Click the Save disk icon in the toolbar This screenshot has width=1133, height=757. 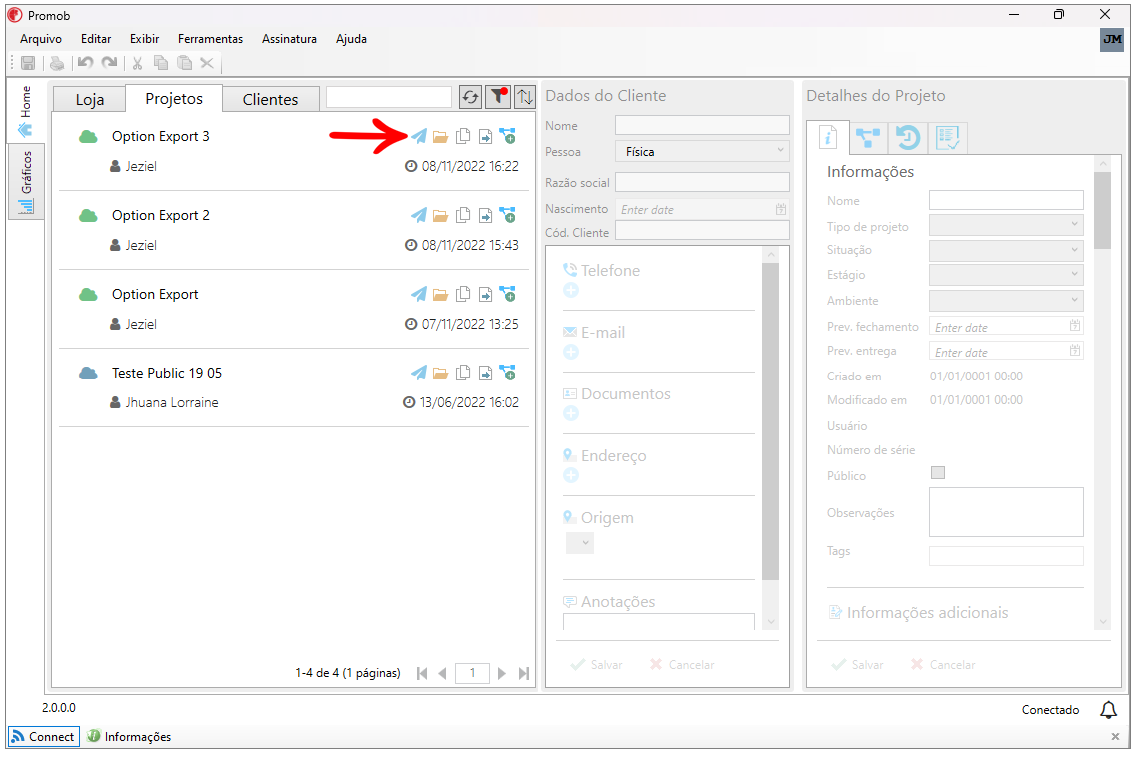tap(28, 64)
